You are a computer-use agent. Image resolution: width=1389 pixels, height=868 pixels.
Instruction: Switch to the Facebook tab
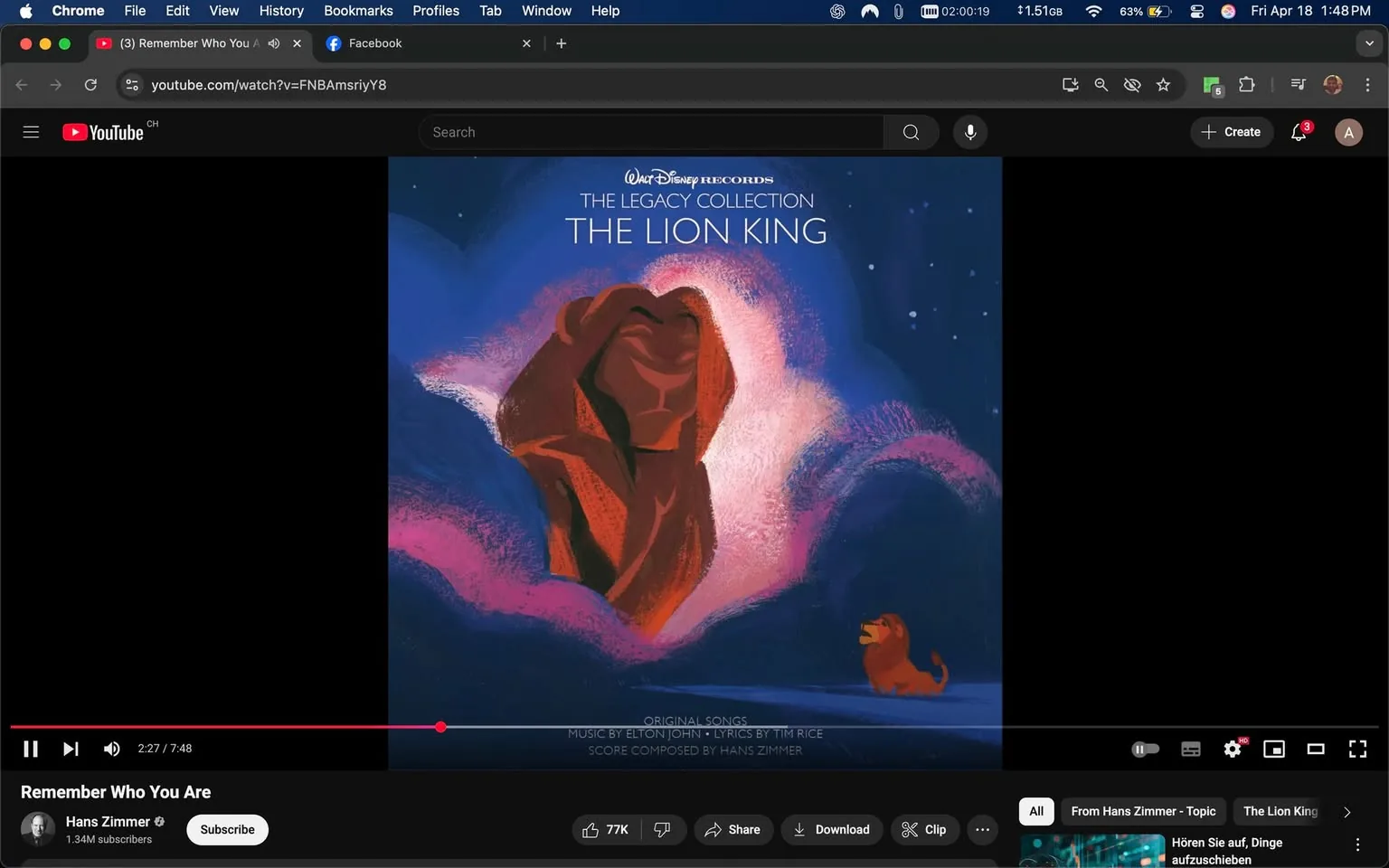(407, 42)
